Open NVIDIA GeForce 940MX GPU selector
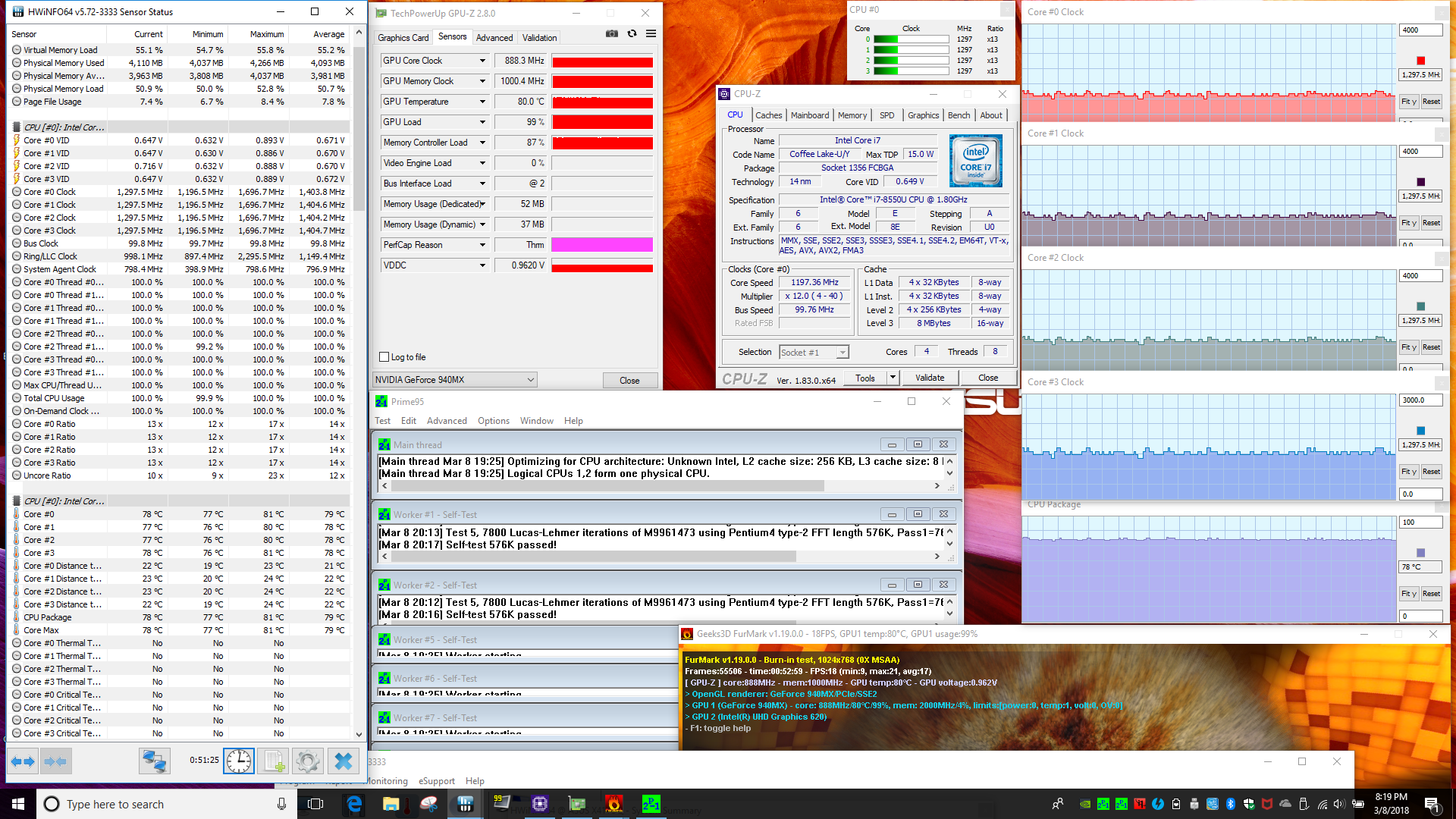This screenshot has height=819, width=1456. [455, 379]
